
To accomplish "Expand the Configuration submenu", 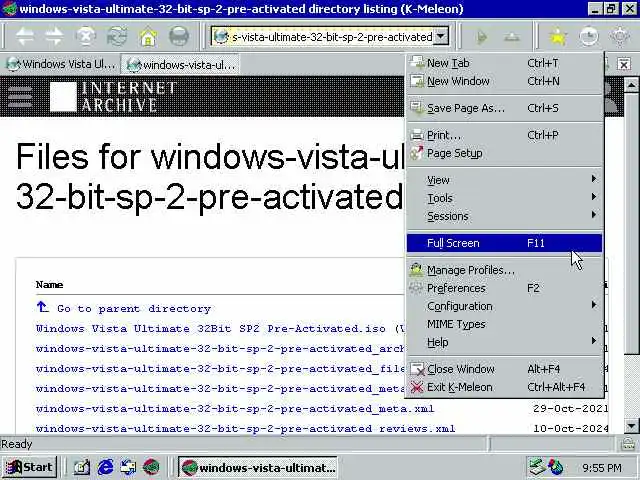I will 504,306.
